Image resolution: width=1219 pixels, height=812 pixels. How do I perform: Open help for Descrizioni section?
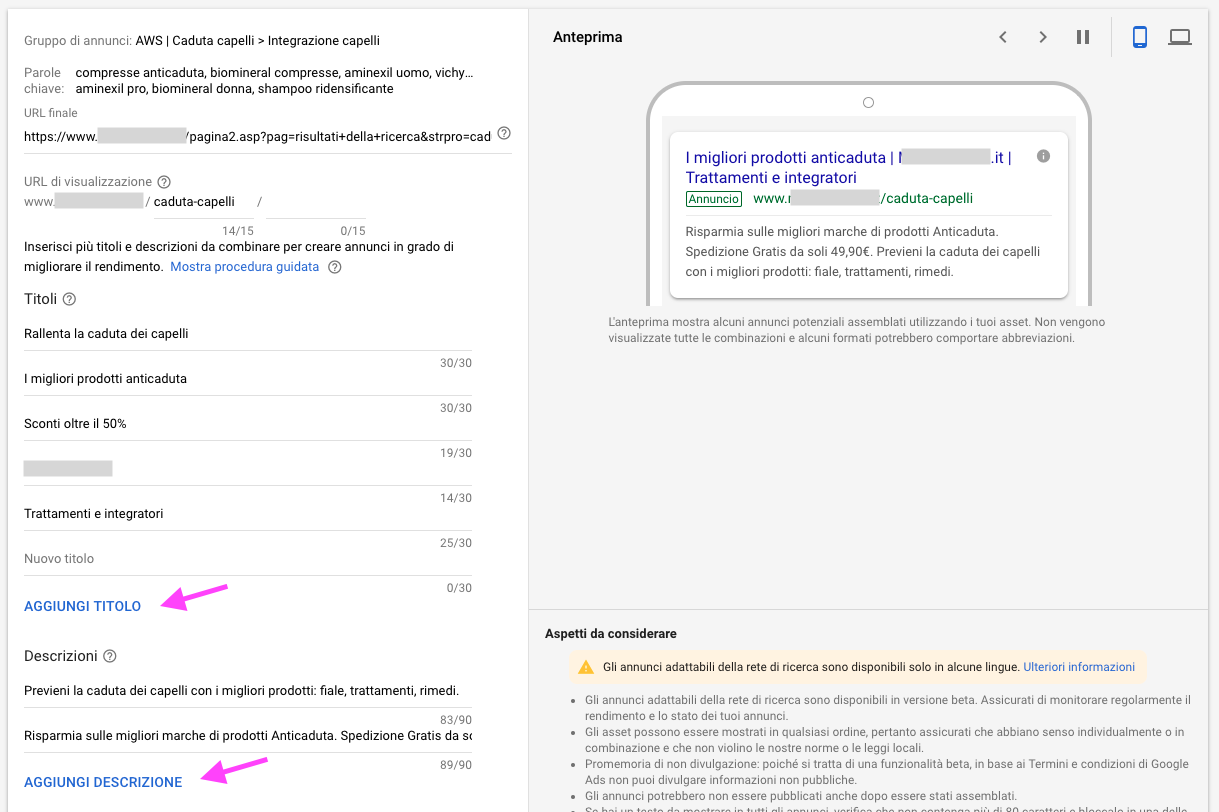[110, 656]
